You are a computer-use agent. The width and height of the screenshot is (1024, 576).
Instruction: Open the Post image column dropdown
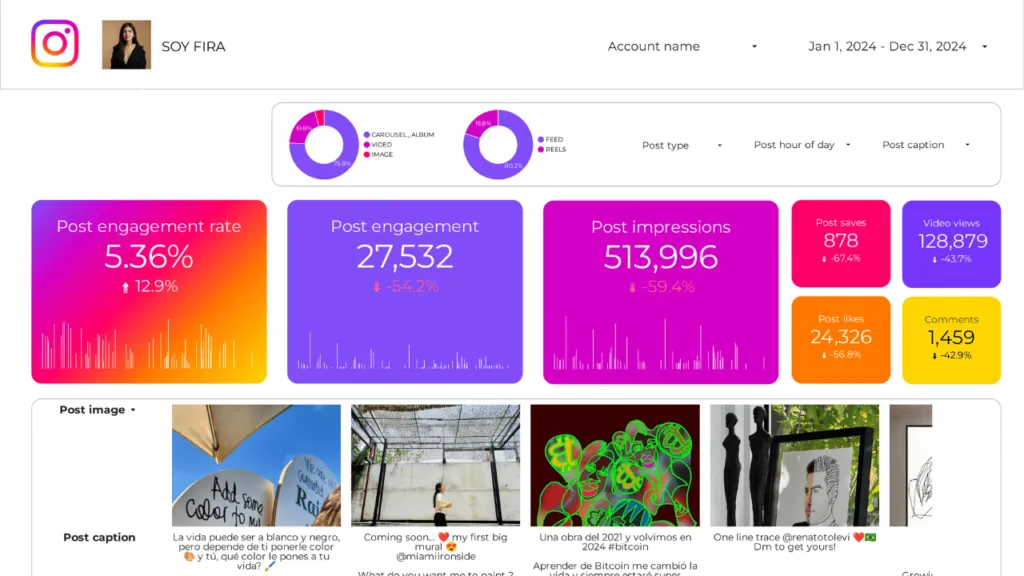tap(96, 409)
